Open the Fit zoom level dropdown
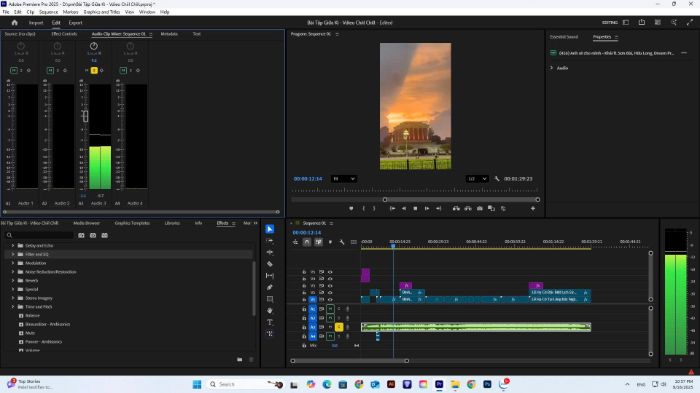Image resolution: width=700 pixels, height=393 pixels. coord(344,179)
